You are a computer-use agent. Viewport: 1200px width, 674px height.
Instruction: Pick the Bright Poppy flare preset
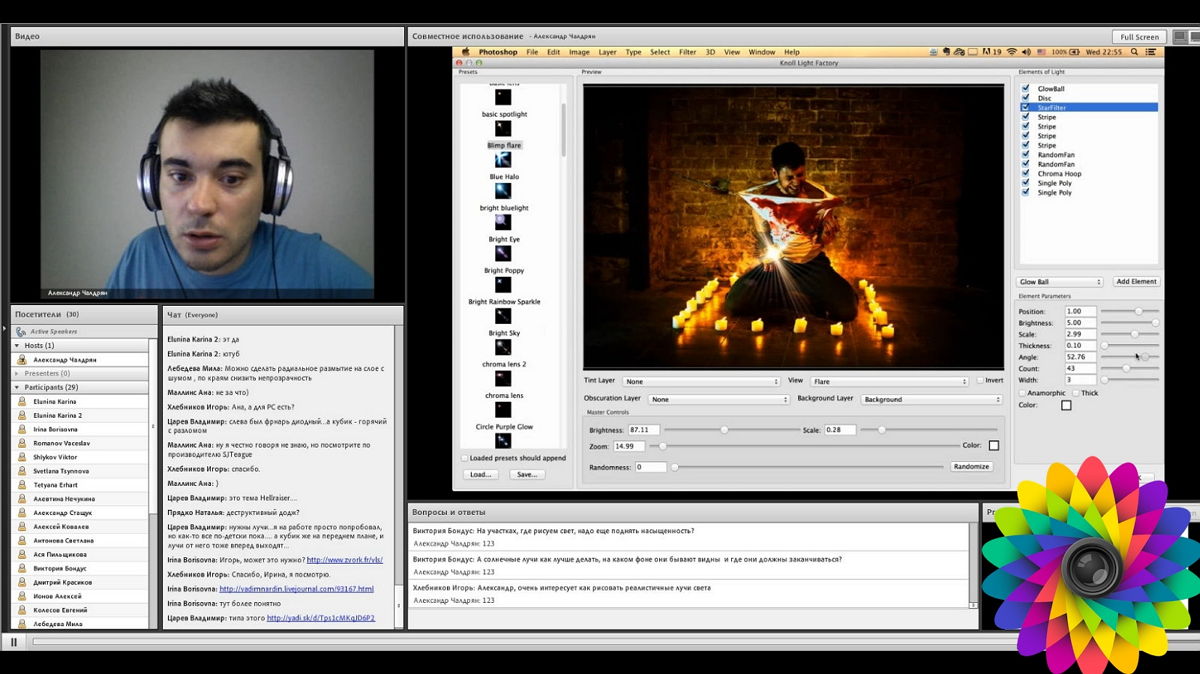(x=503, y=284)
